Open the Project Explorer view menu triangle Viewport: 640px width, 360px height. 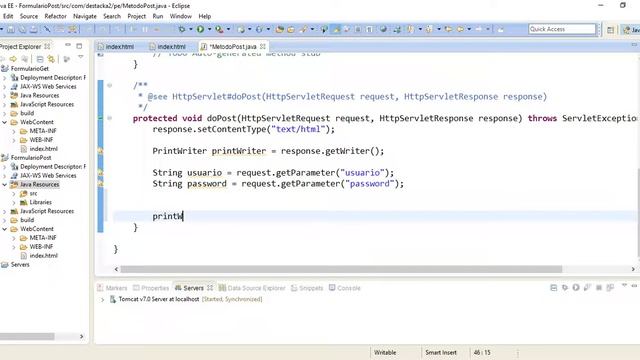[80, 58]
